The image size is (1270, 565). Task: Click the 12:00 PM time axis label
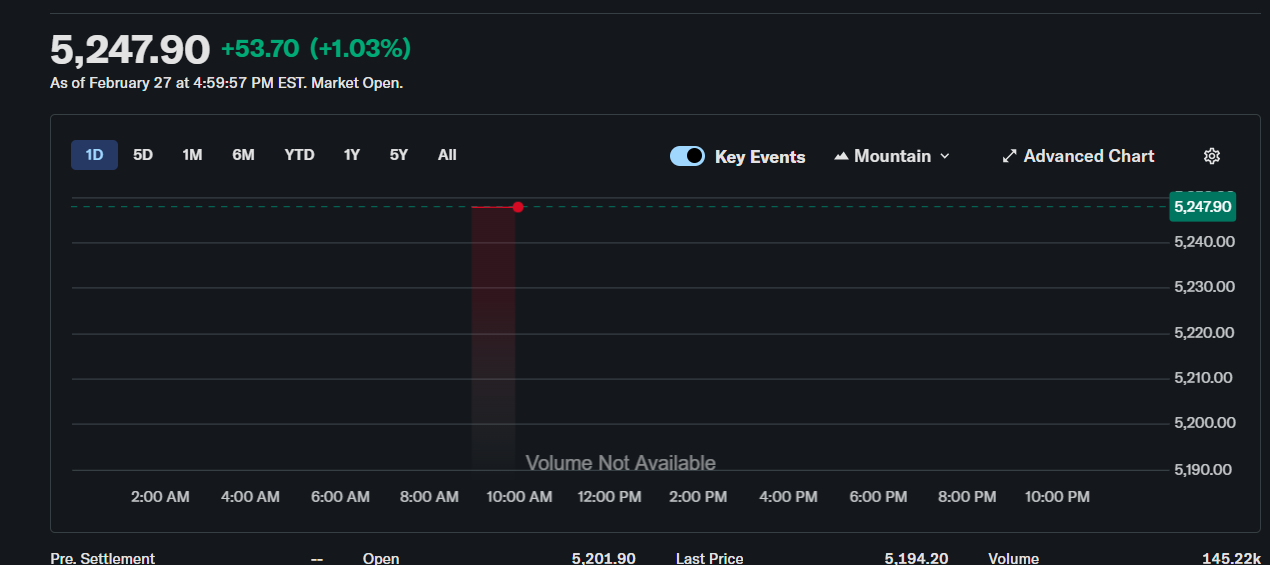(x=609, y=497)
